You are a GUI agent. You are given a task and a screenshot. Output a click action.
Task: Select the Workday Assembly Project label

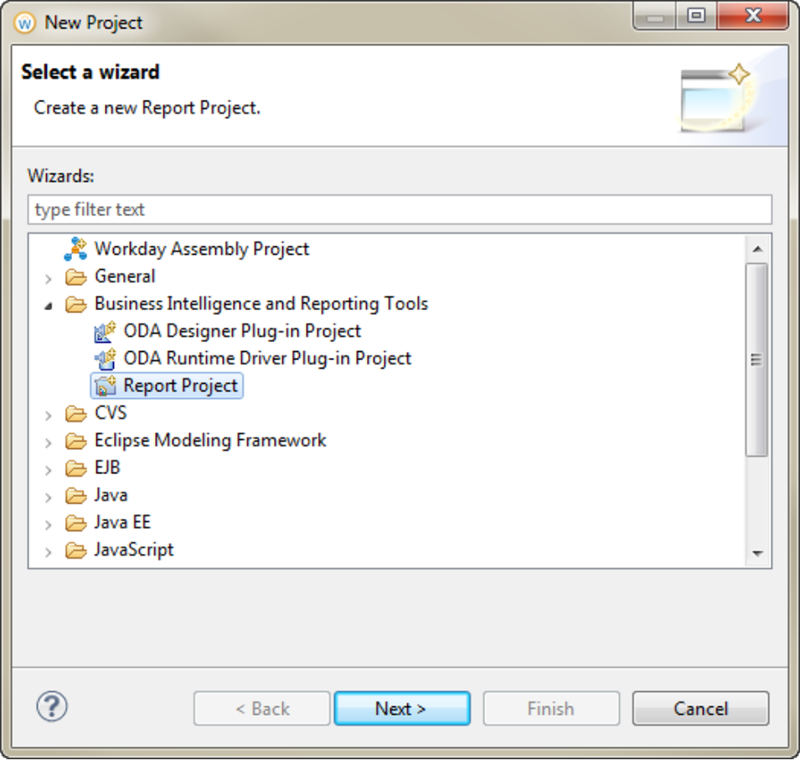202,249
